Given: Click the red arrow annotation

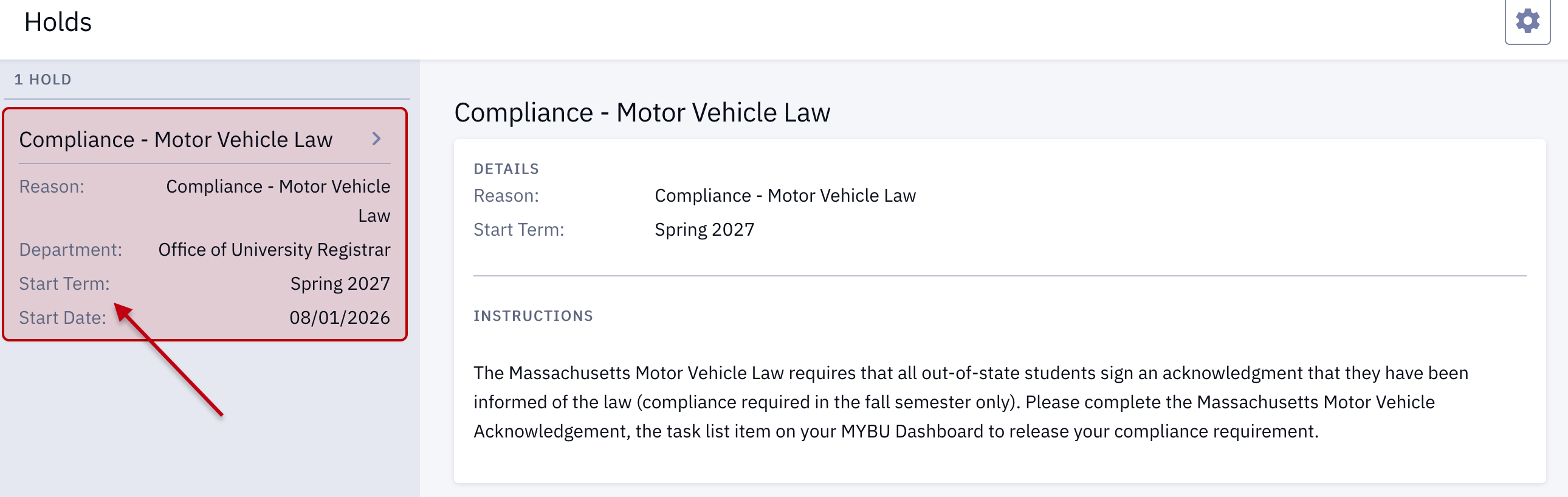Looking at the screenshot, I should click(168, 360).
